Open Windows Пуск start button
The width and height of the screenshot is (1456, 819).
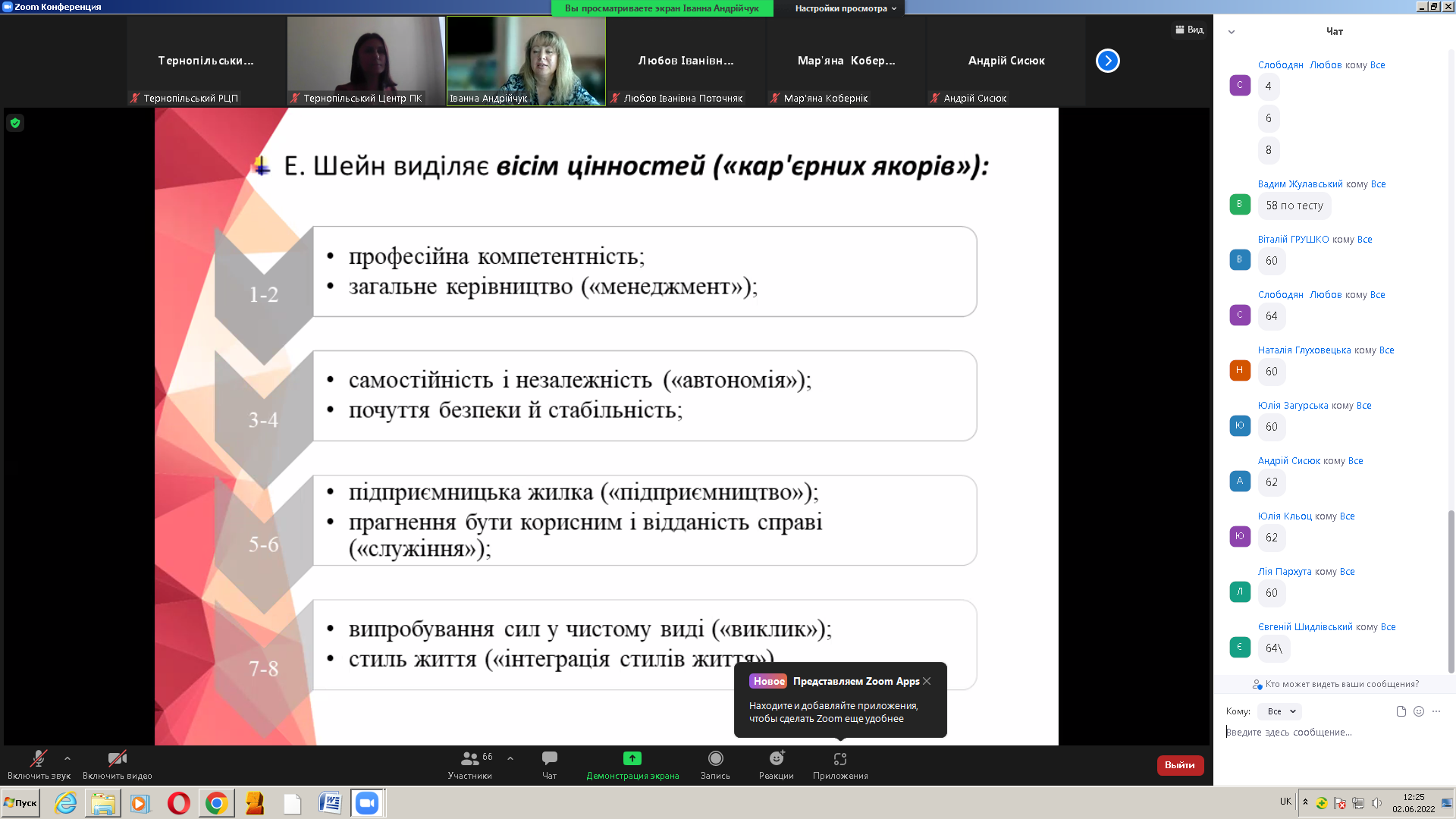tap(20, 803)
